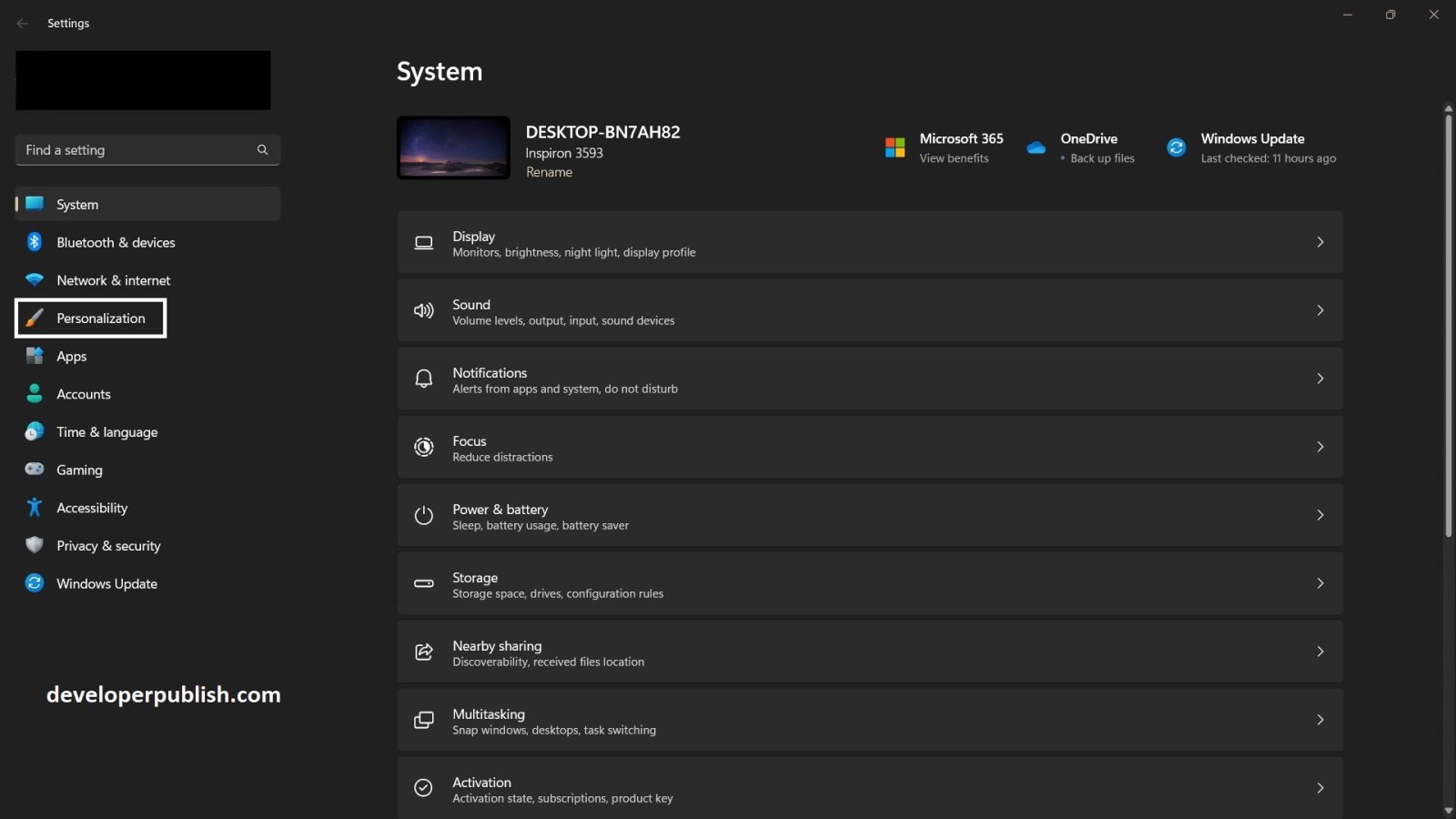This screenshot has width=1456, height=819.
Task: Click the desktop wallpaper thumbnail preview
Action: pos(452,147)
